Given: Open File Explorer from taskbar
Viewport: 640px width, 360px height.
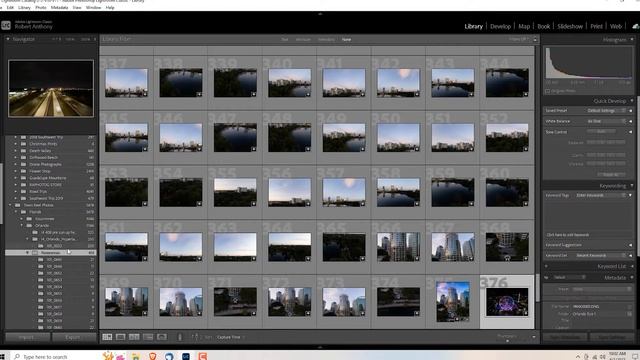Looking at the screenshot, I should (x=136, y=356).
